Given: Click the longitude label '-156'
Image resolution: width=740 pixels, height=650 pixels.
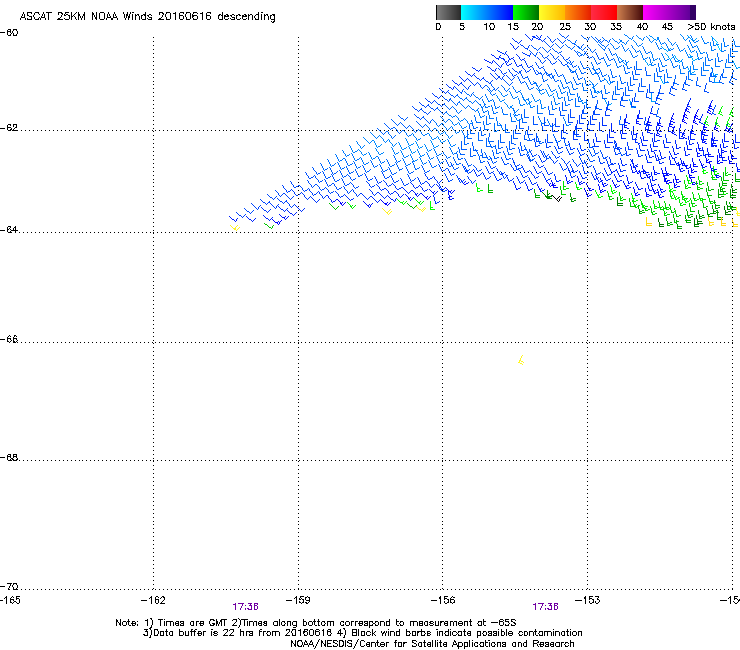Looking at the screenshot, I should click(443, 600).
